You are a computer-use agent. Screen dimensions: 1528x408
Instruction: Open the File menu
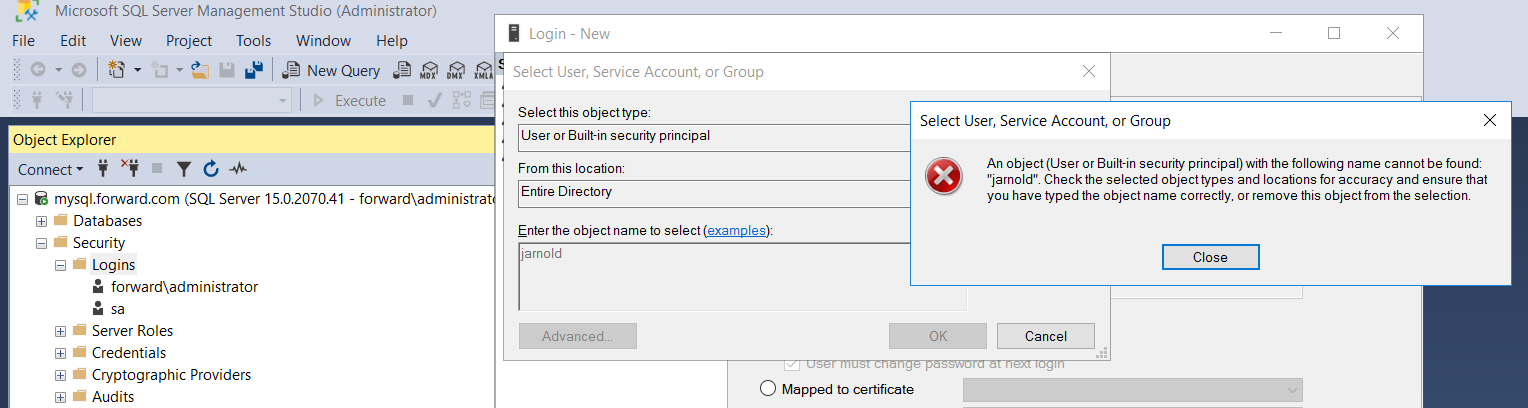point(23,41)
